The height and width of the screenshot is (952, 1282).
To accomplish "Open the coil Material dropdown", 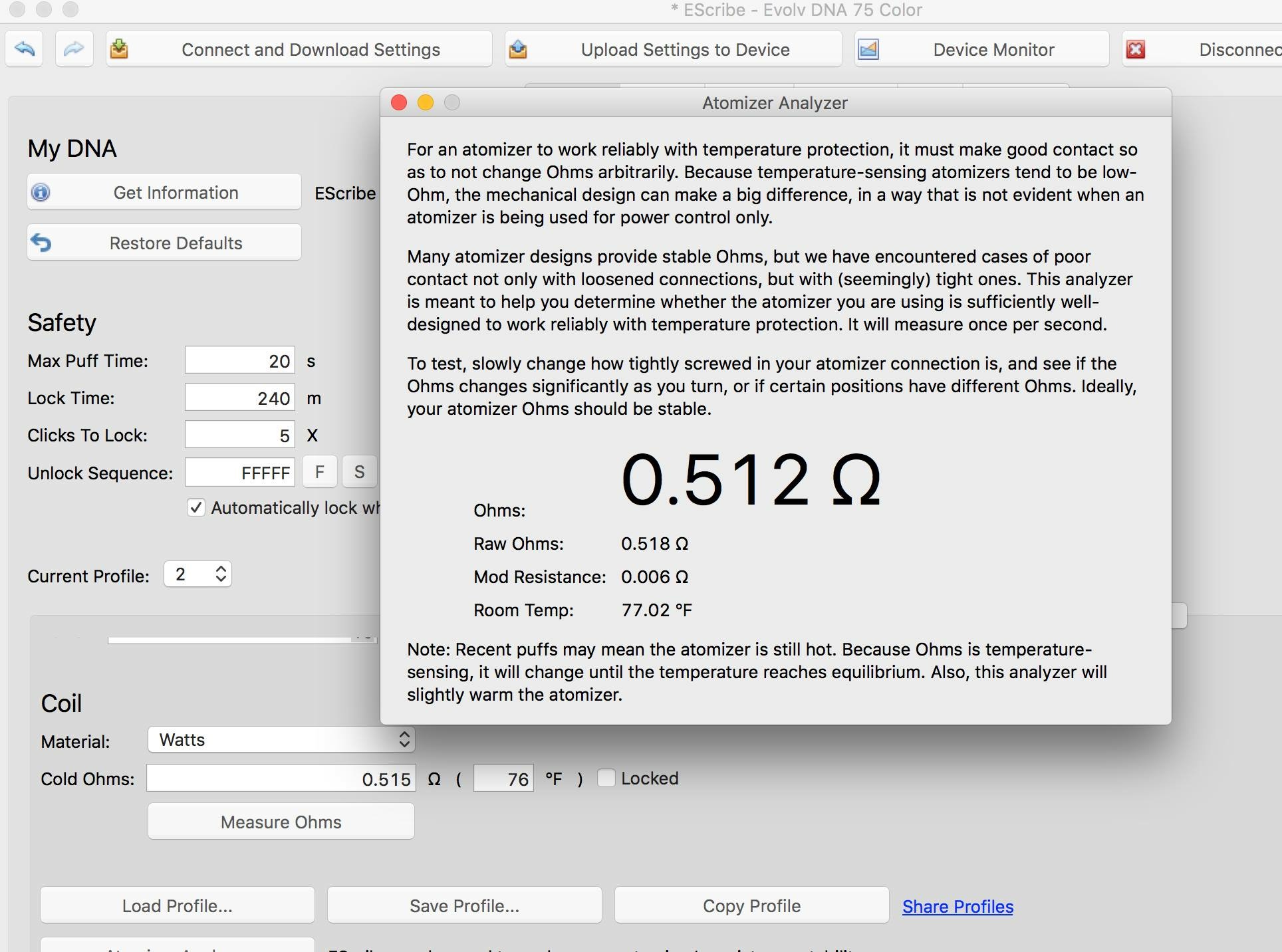I will pos(281,740).
